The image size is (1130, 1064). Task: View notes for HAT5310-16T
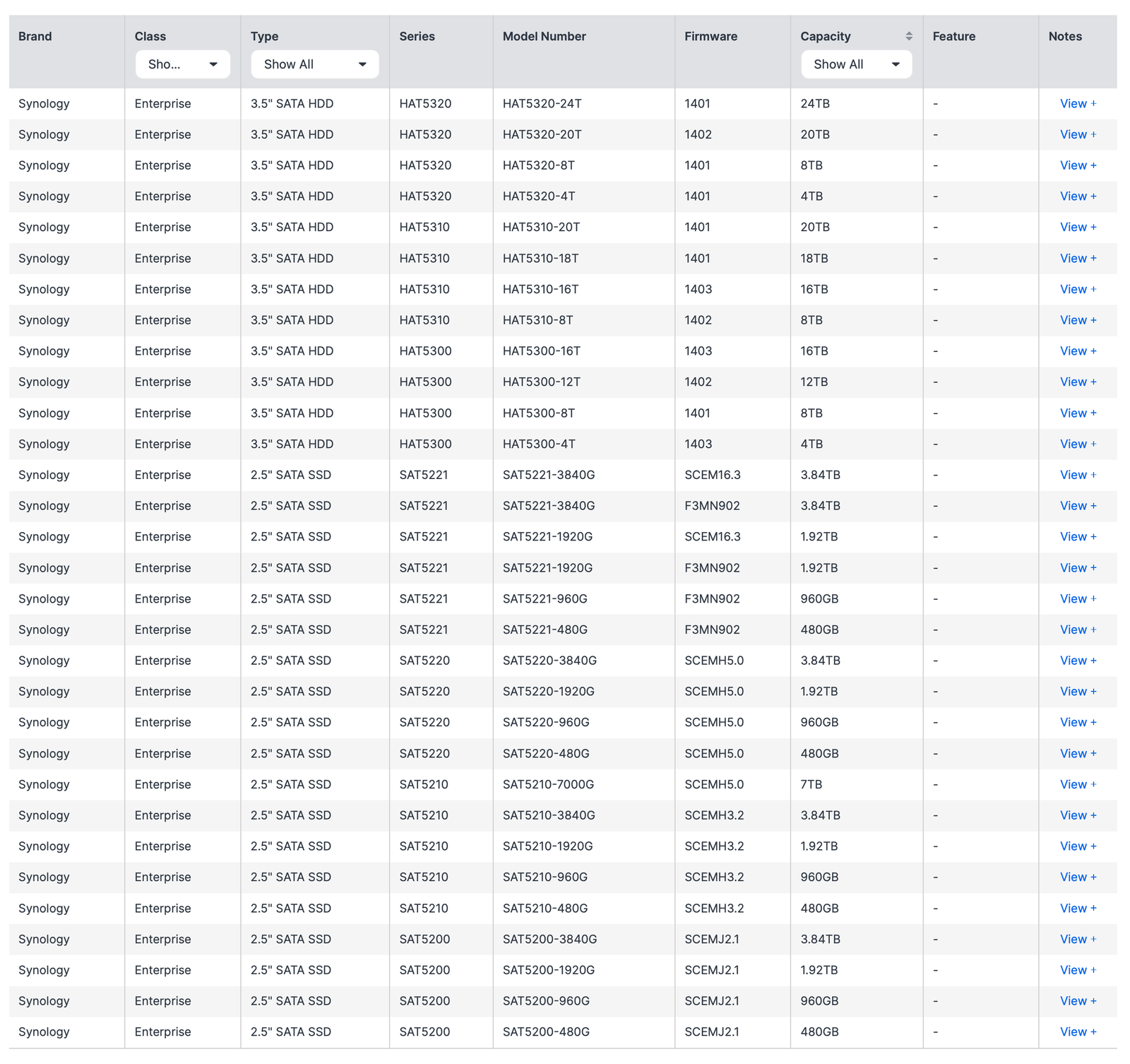pyautogui.click(x=1078, y=289)
